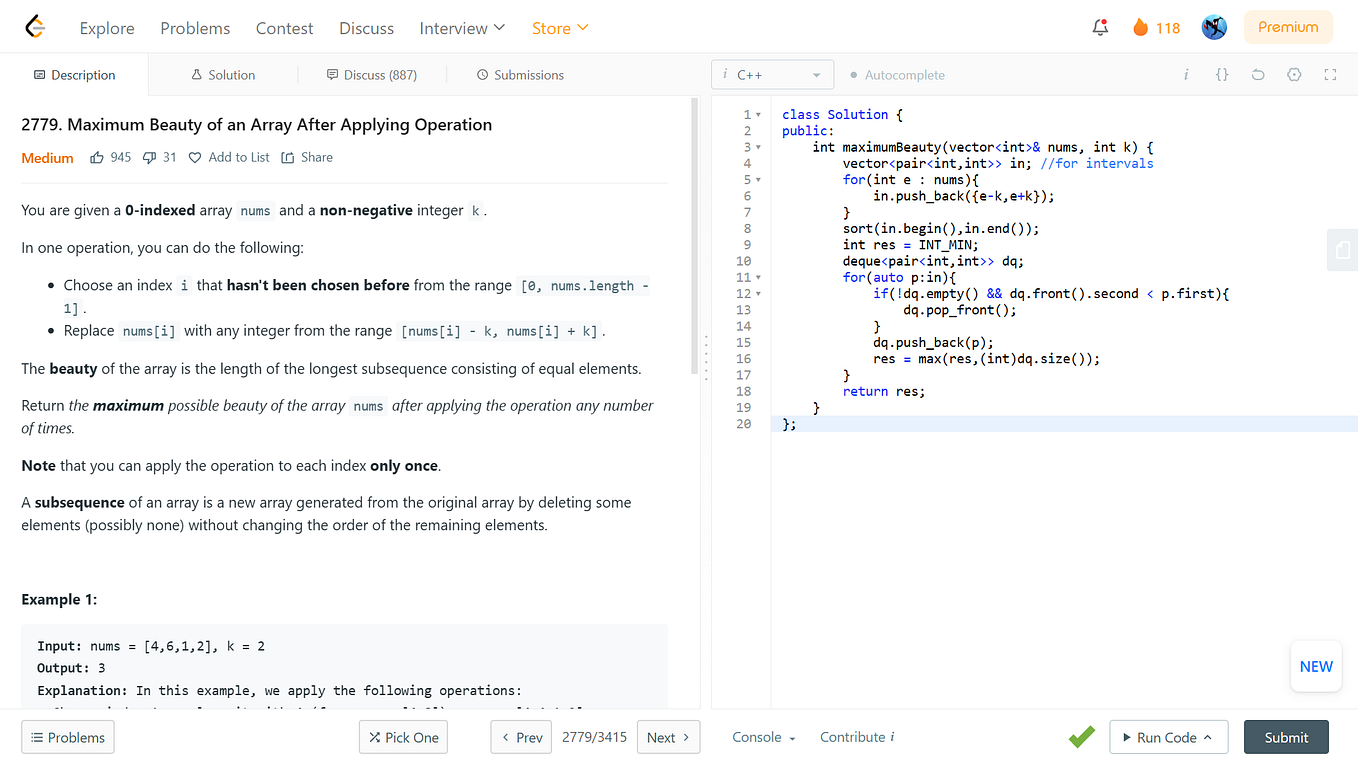Click the Submit button
Screen dimensions: 1358x764
(1286, 737)
